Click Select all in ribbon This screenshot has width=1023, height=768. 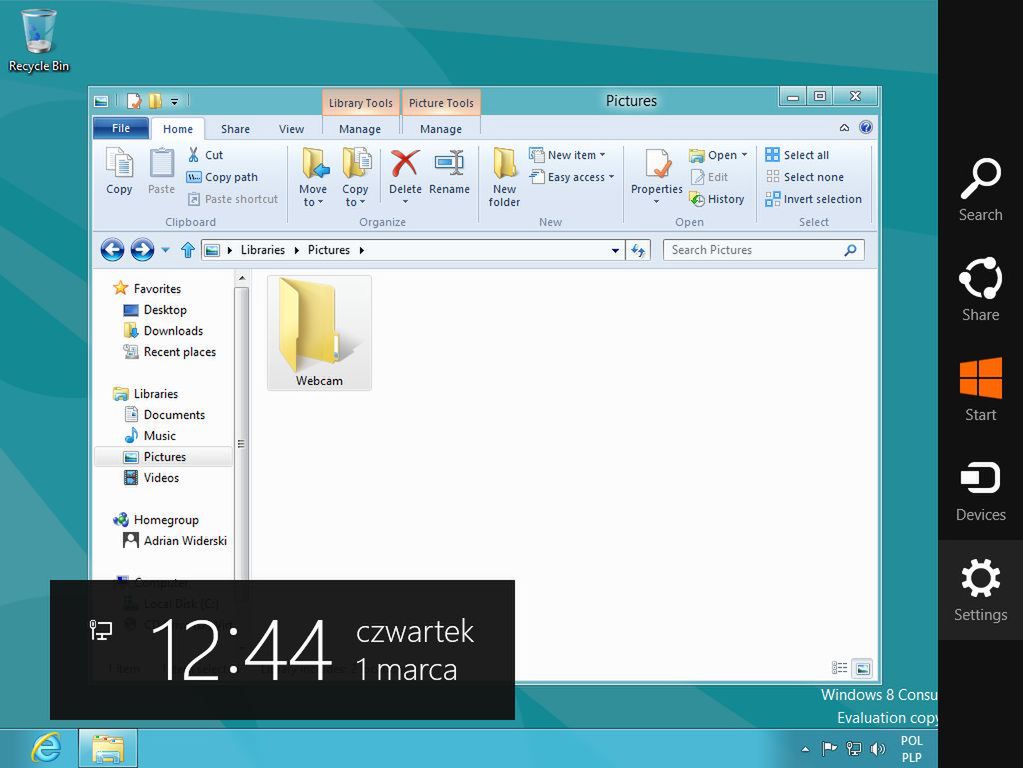[x=797, y=155]
